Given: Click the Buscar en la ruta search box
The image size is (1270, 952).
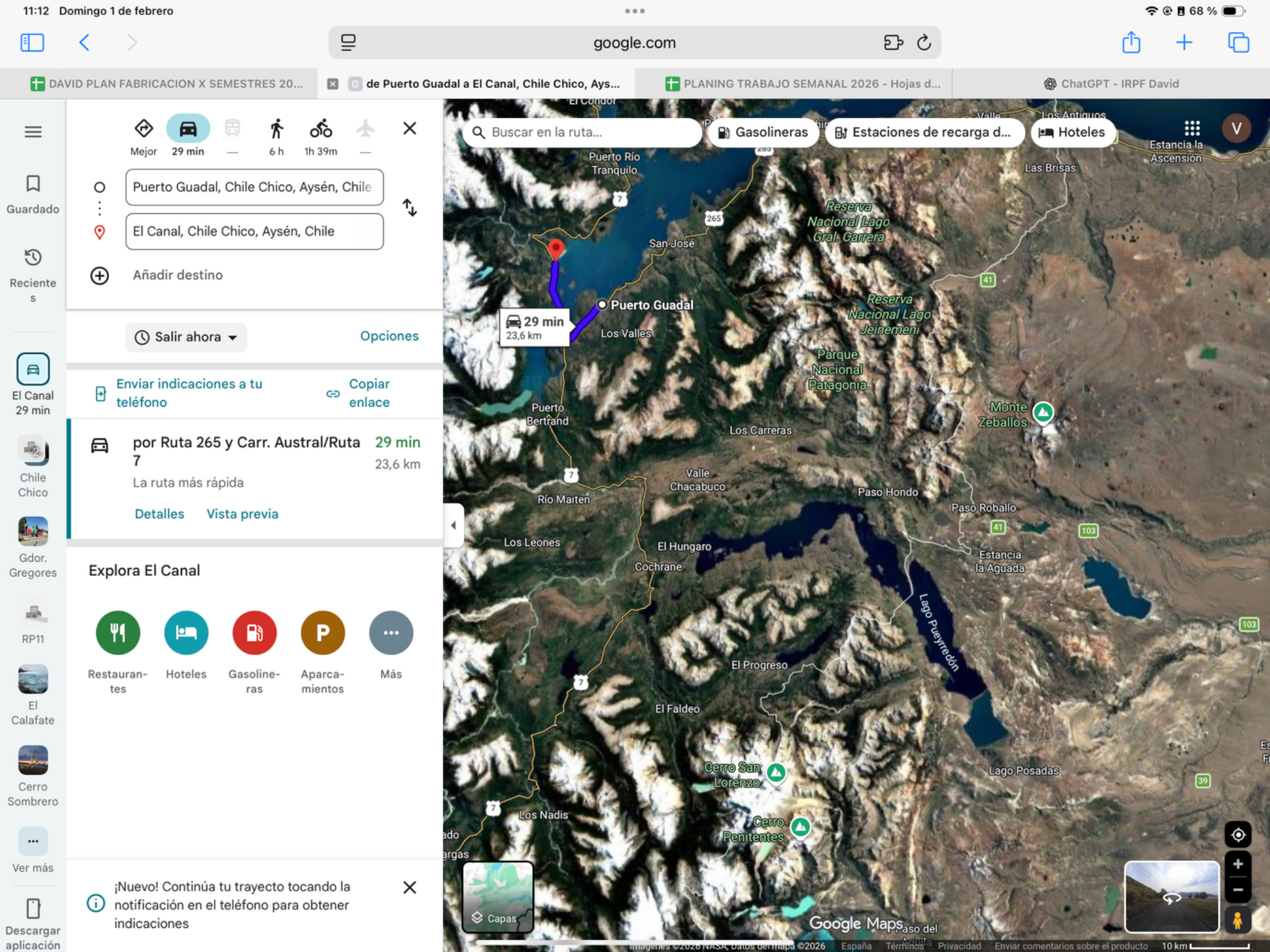Looking at the screenshot, I should [x=582, y=132].
